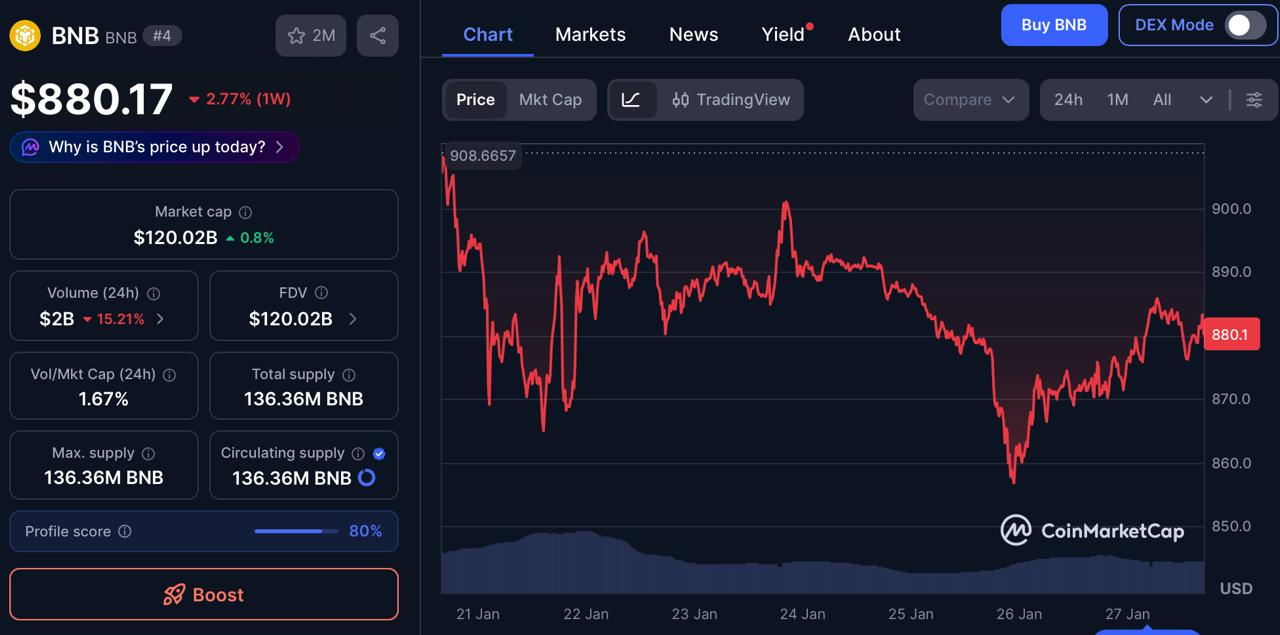Switch chart to Mkt Cap
This screenshot has height=635, width=1280.
(x=550, y=100)
